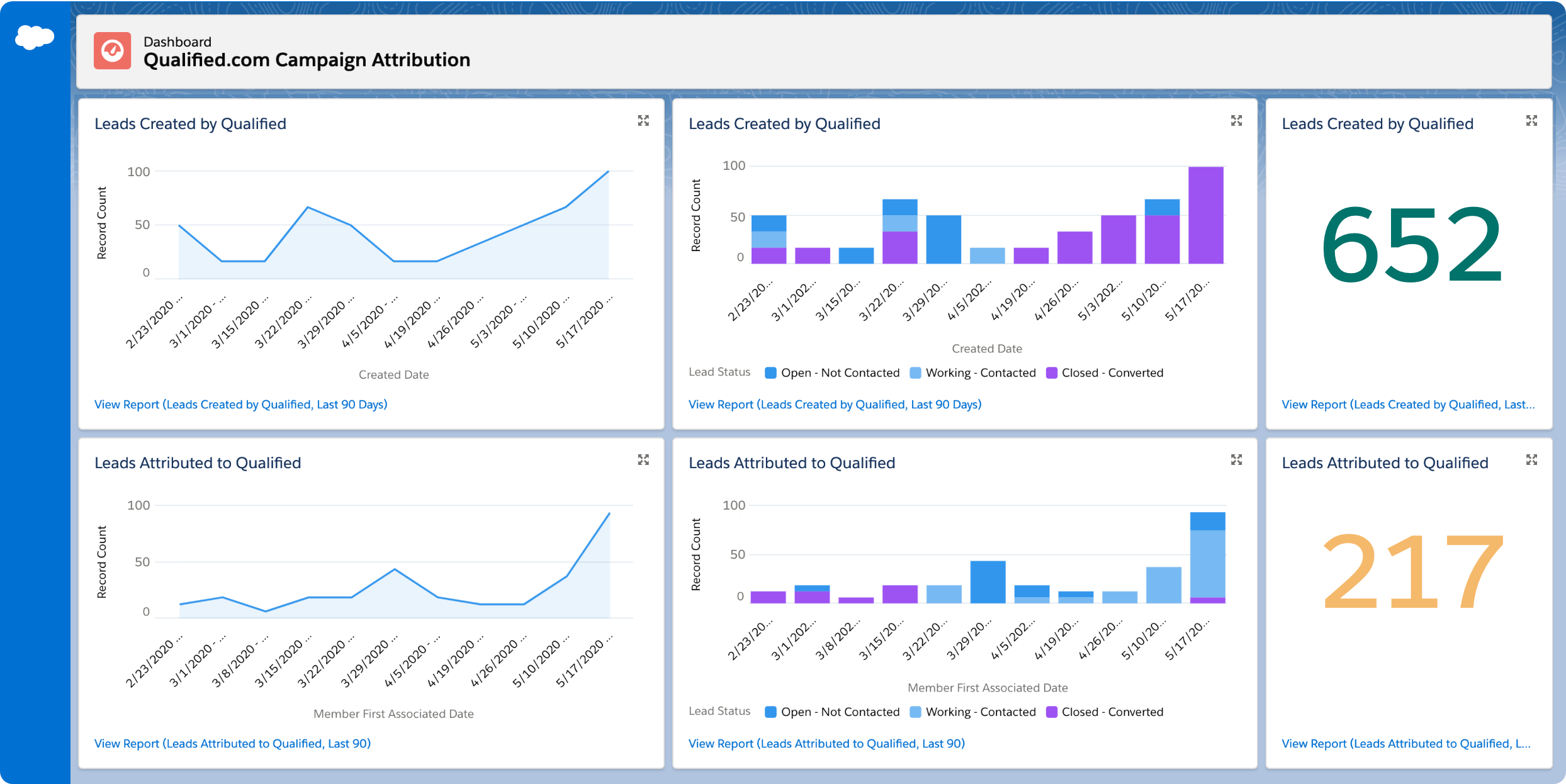Expand the Leads Attributed stacked bar chart

1236,460
